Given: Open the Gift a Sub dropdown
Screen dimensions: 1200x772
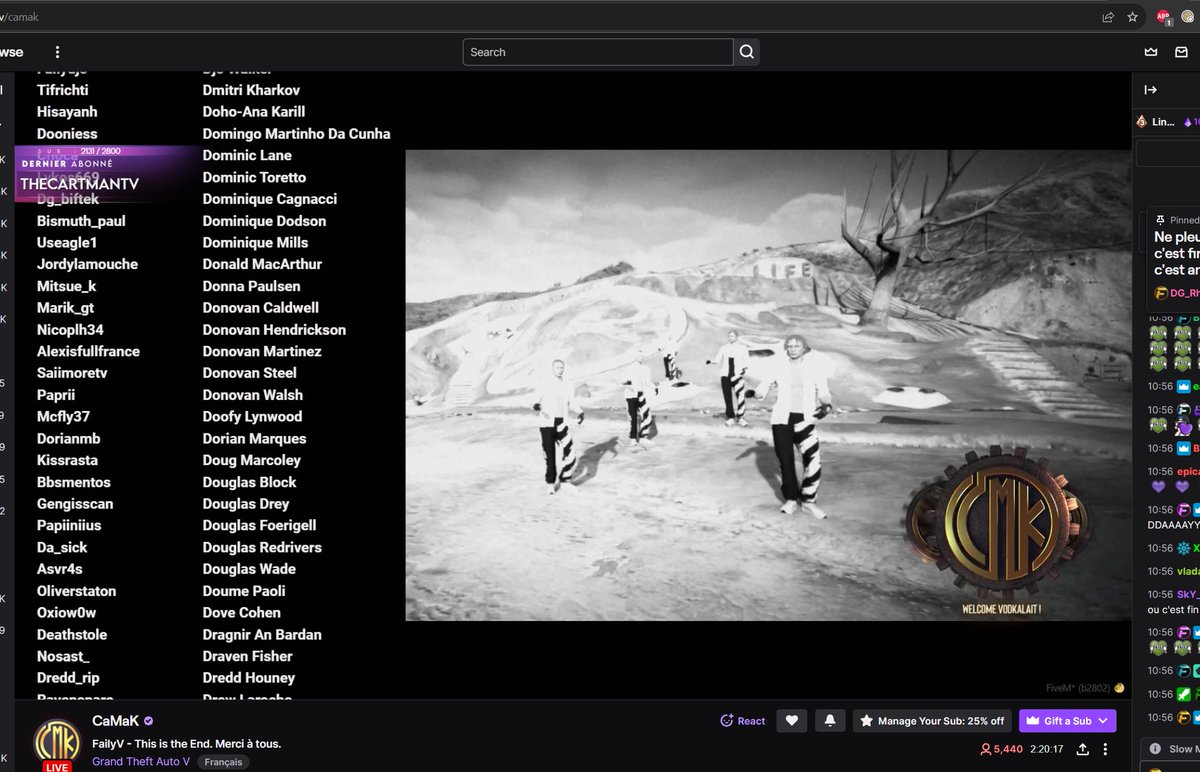Looking at the screenshot, I should tap(1067, 720).
